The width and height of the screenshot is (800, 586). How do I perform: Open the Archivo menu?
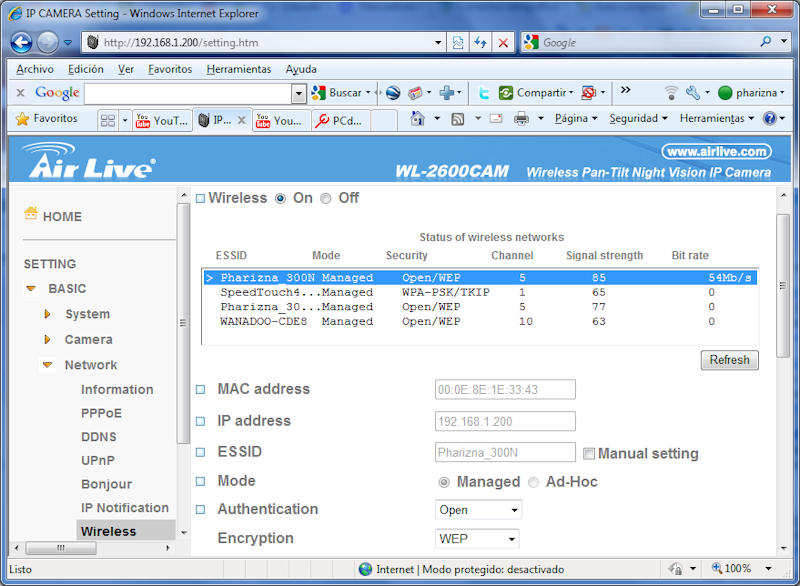click(35, 69)
